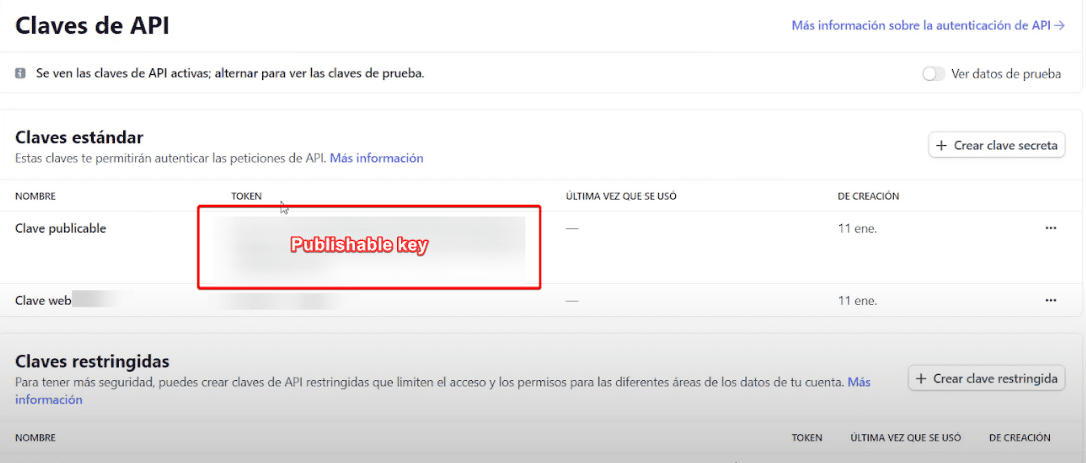This screenshot has height=463, width=1086.
Task: Click TOKEN column header in Claves estándar
Action: click(246, 196)
